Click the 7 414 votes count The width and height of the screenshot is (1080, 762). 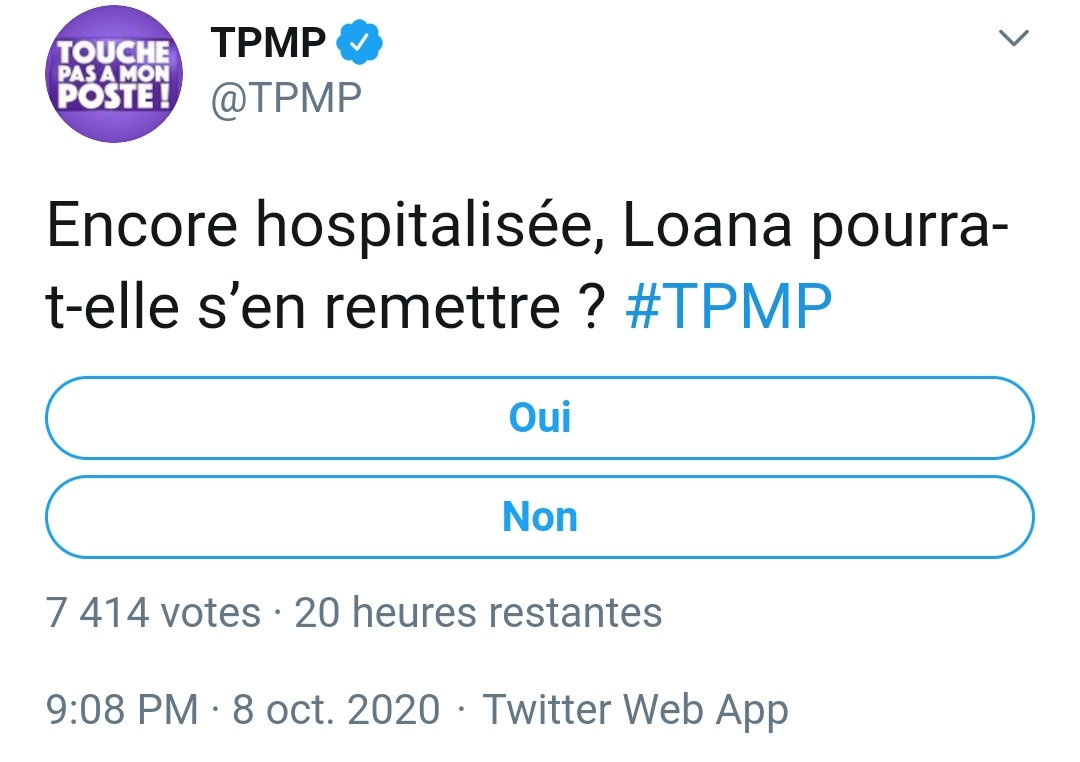[154, 612]
